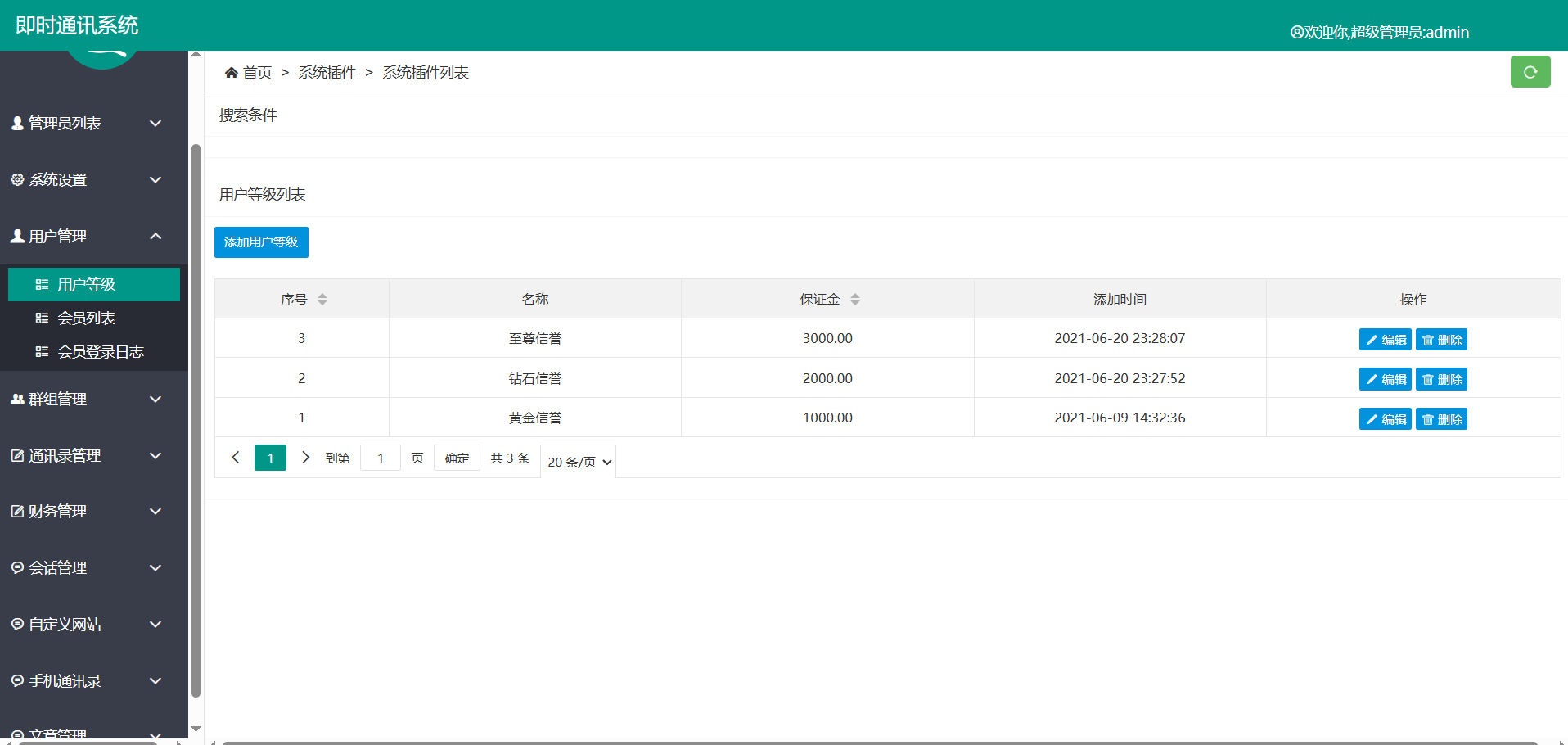Delete the 黄金信誉 level row
Image resolution: width=1568 pixels, height=745 pixels.
tap(1441, 419)
